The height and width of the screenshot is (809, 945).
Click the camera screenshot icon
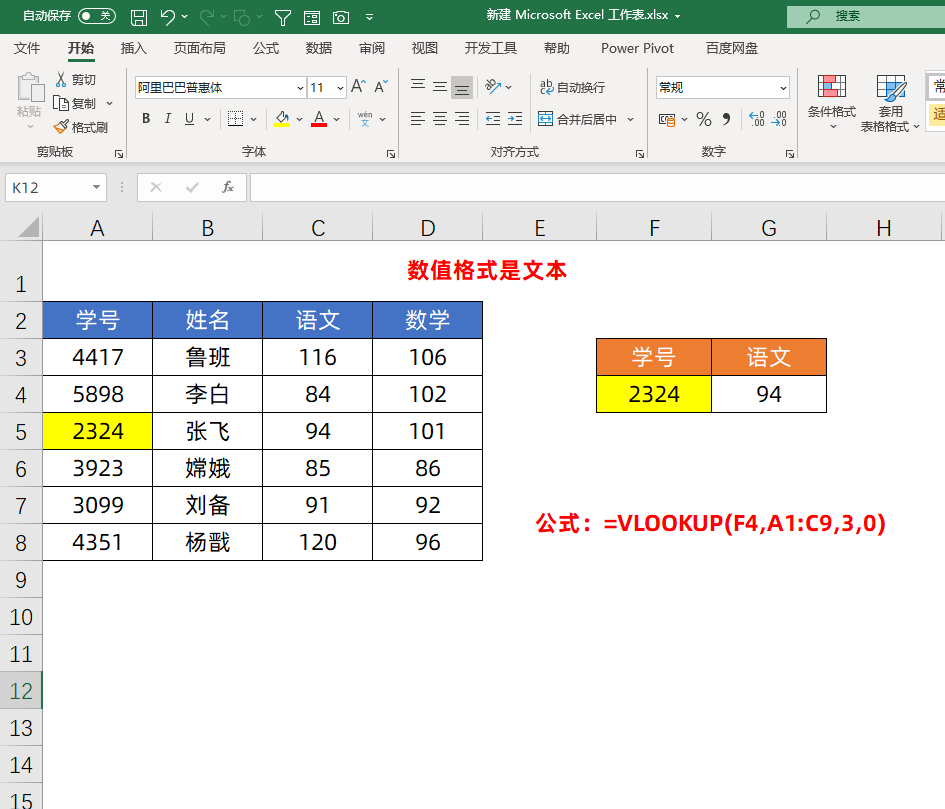(x=341, y=17)
